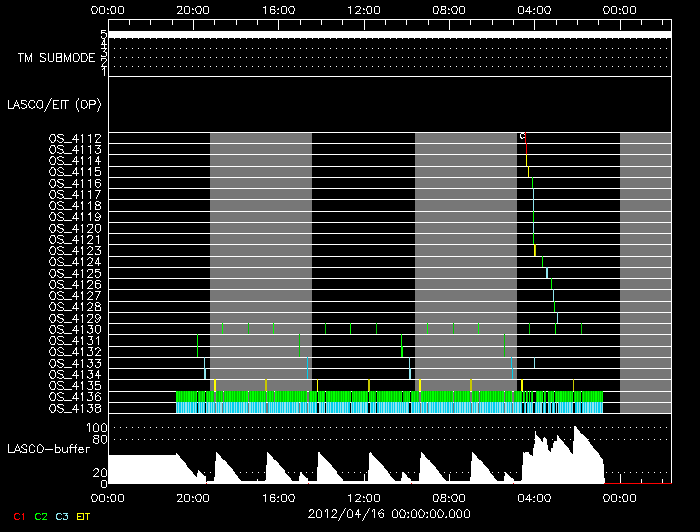Screen dimensions: 700x532
Task: Click the 20:00 tick label on the bottom time axis
Action: 193,498
